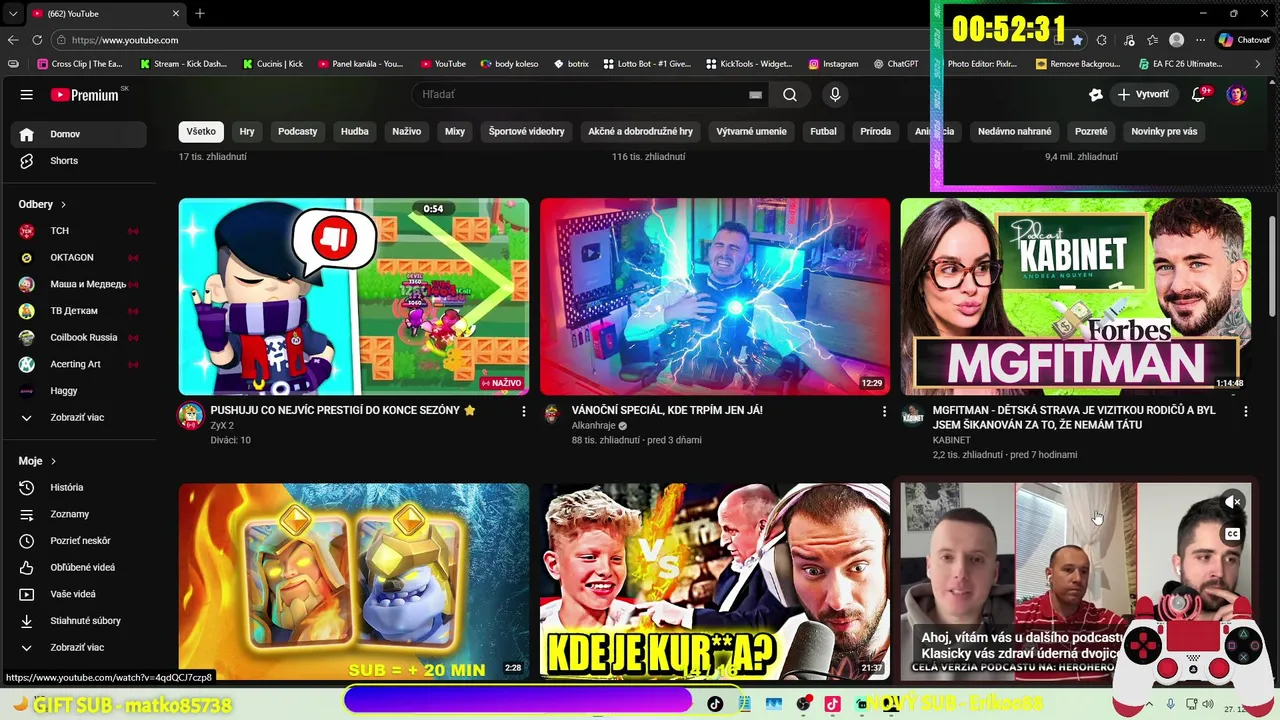
Task: Select the Novinky pre vás chip
Action: click(x=1164, y=131)
